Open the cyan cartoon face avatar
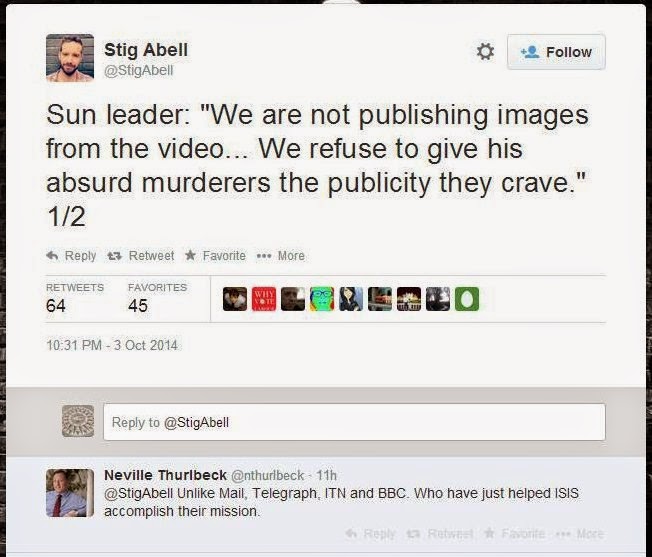 coord(322,299)
